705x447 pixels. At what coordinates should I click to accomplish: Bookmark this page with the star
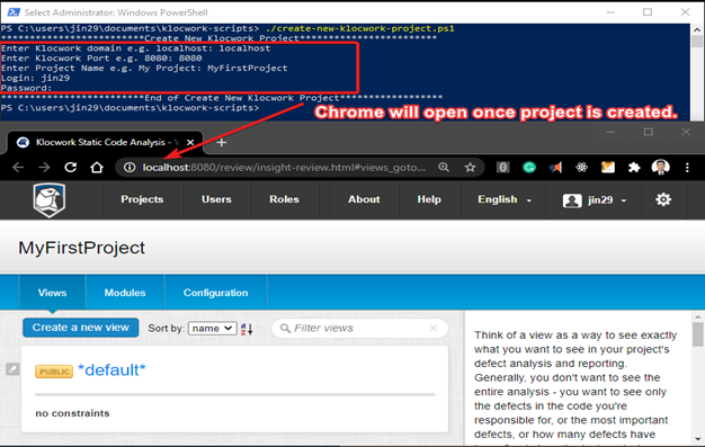(x=470, y=167)
